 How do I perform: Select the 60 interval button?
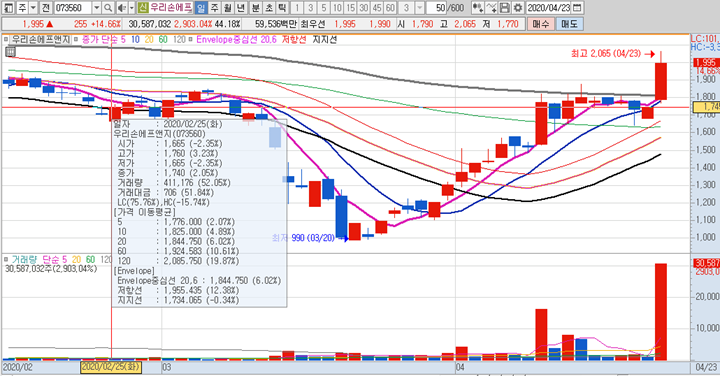pyautogui.click(x=390, y=8)
